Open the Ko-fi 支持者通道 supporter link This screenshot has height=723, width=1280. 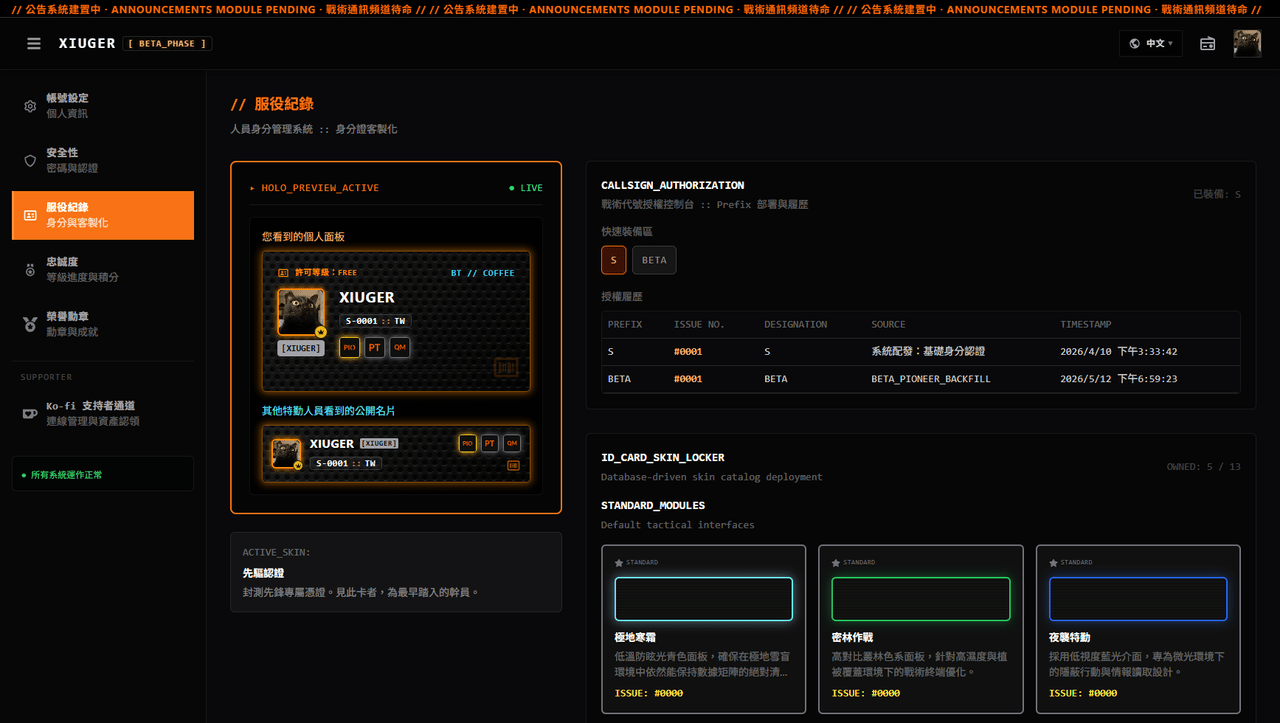(x=103, y=414)
